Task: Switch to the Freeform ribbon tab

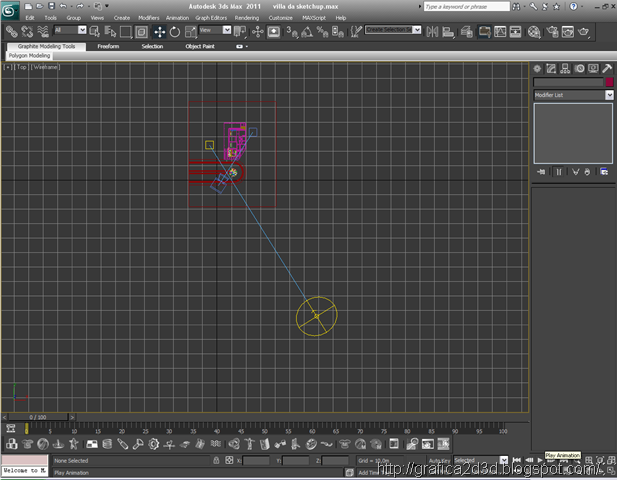Action: coord(110,46)
